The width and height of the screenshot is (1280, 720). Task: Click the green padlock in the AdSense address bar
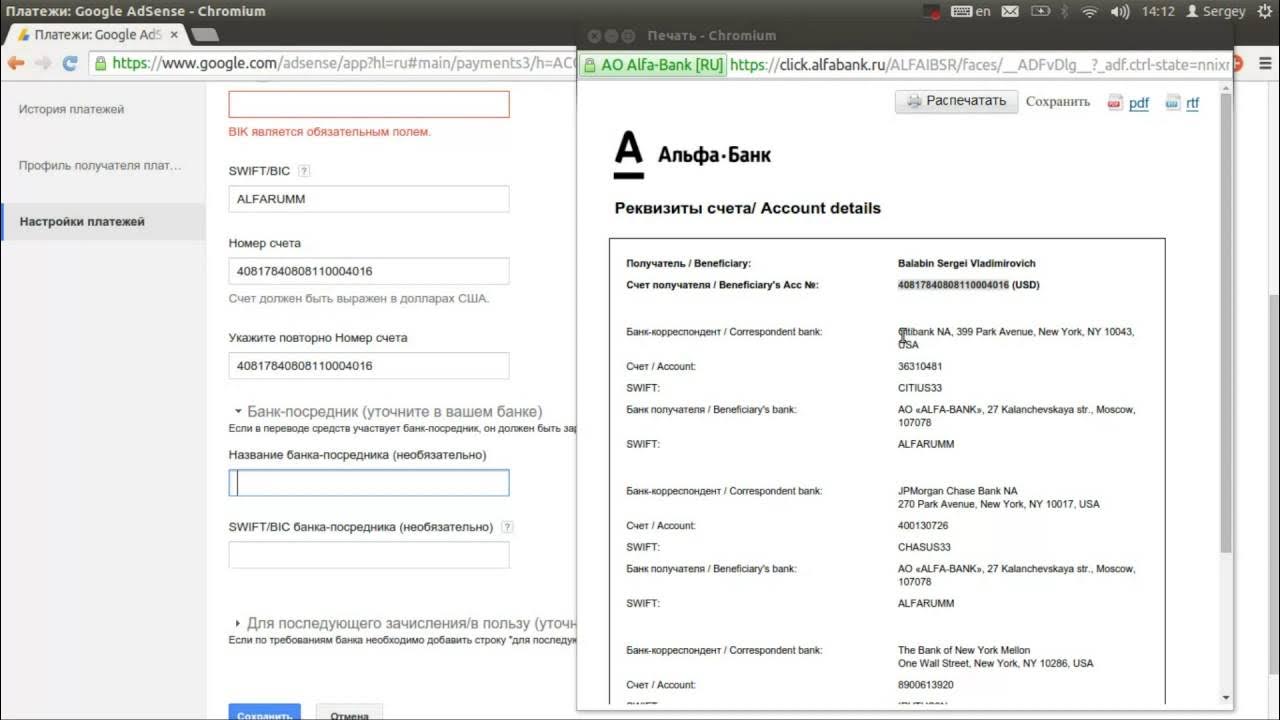[x=101, y=63]
